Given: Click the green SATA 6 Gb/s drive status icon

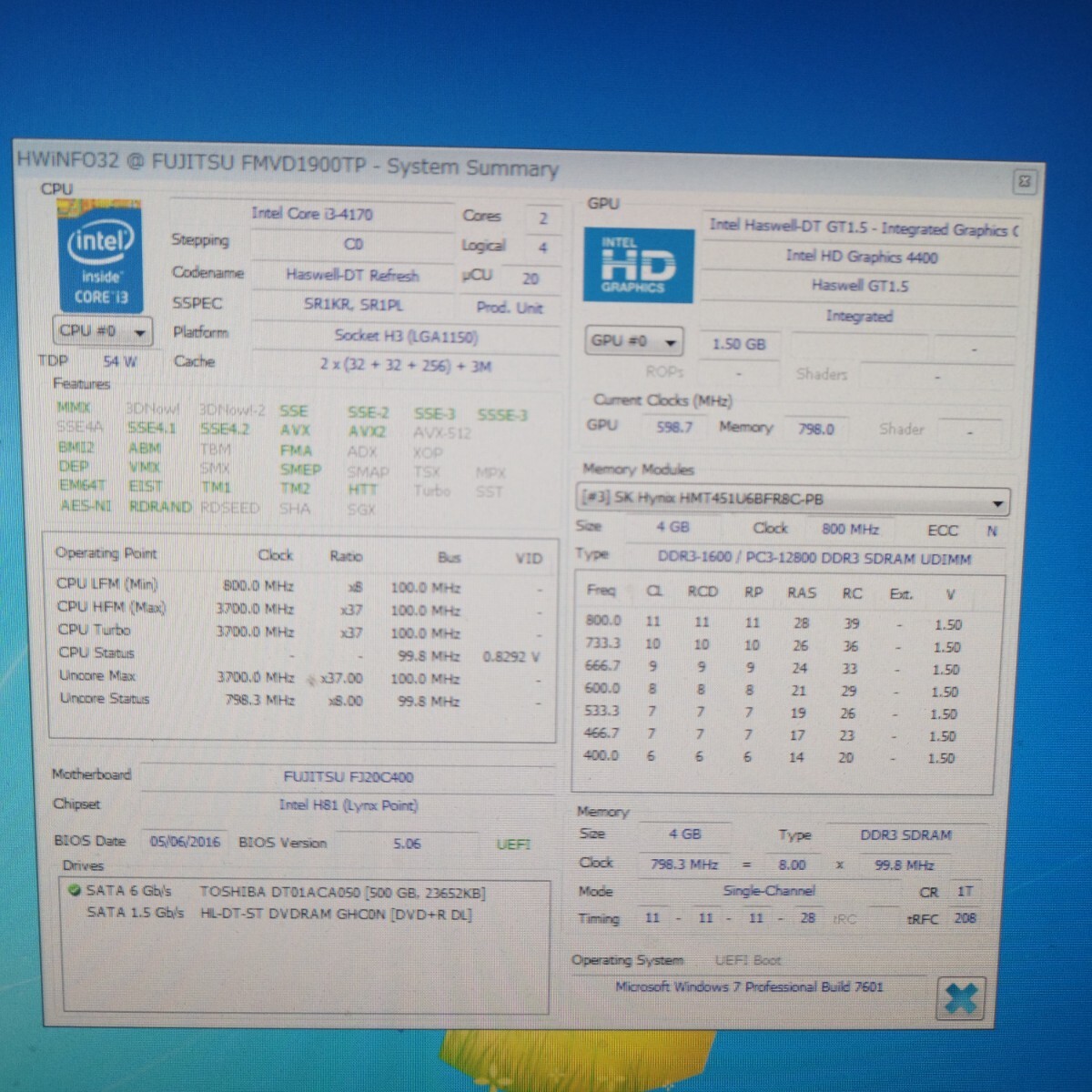Looking at the screenshot, I should pyautogui.click(x=74, y=890).
